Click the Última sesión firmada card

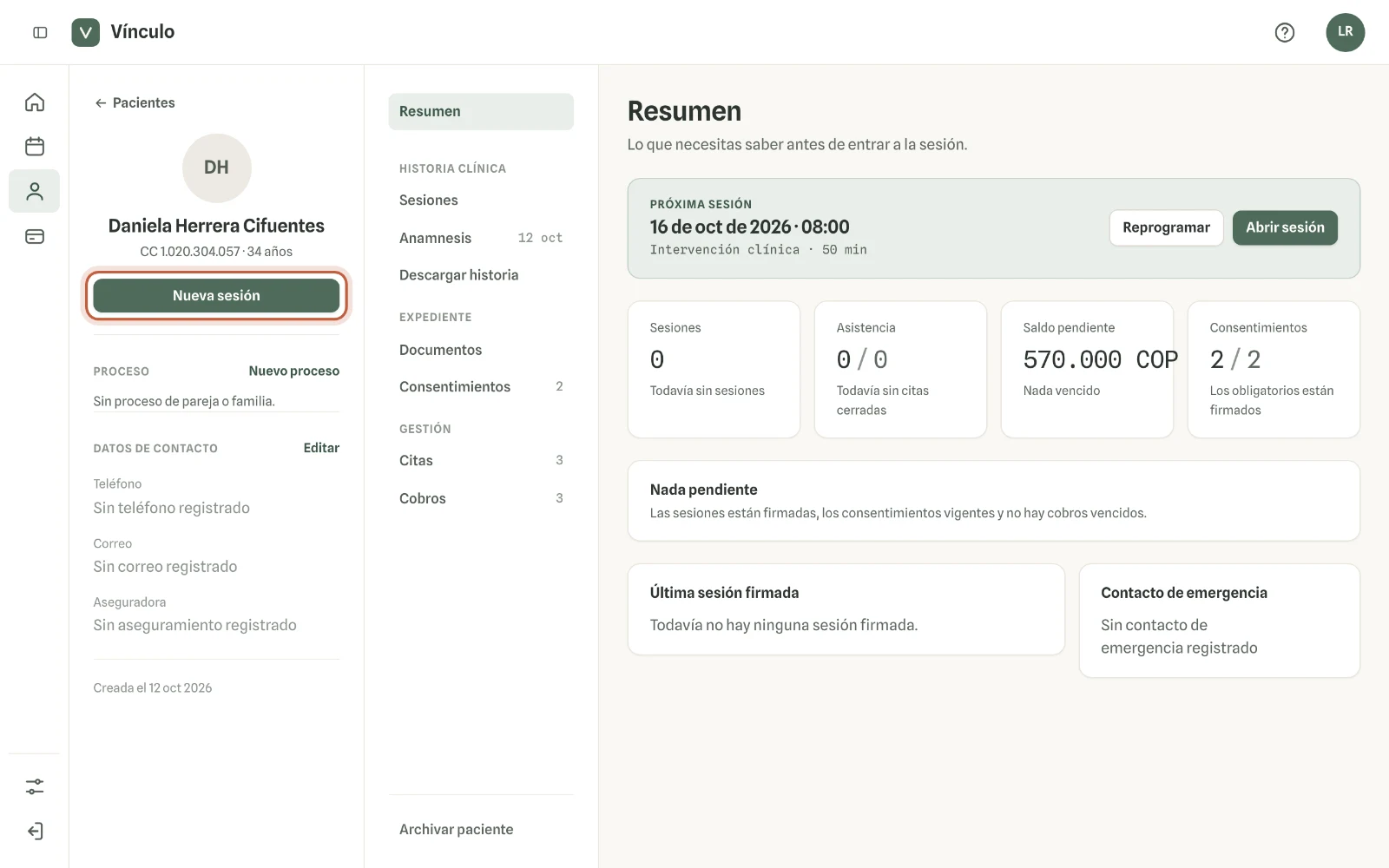[846, 609]
